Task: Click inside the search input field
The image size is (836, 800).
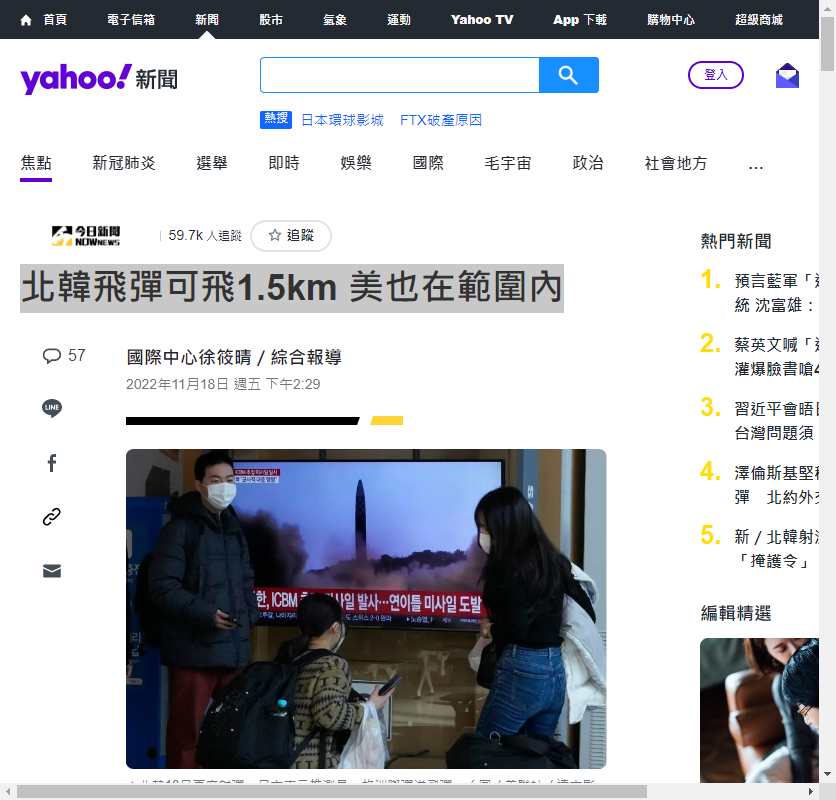Action: point(400,75)
